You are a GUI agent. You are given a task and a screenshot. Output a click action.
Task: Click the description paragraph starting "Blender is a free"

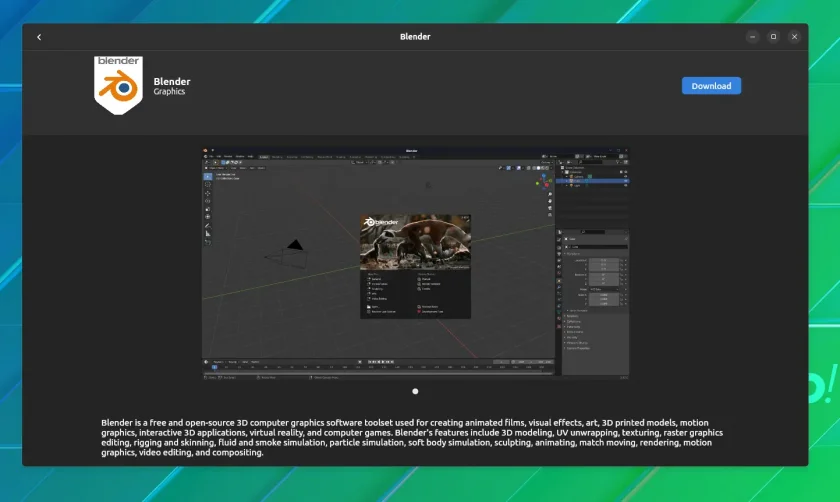point(412,437)
